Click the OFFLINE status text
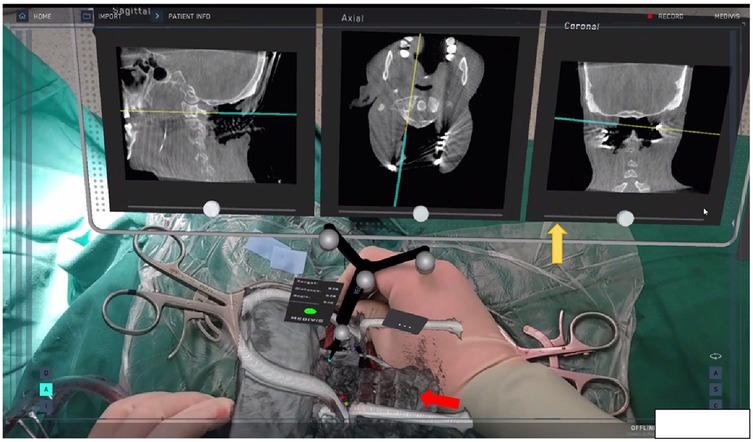This screenshot has height=442, width=753. pos(643,428)
